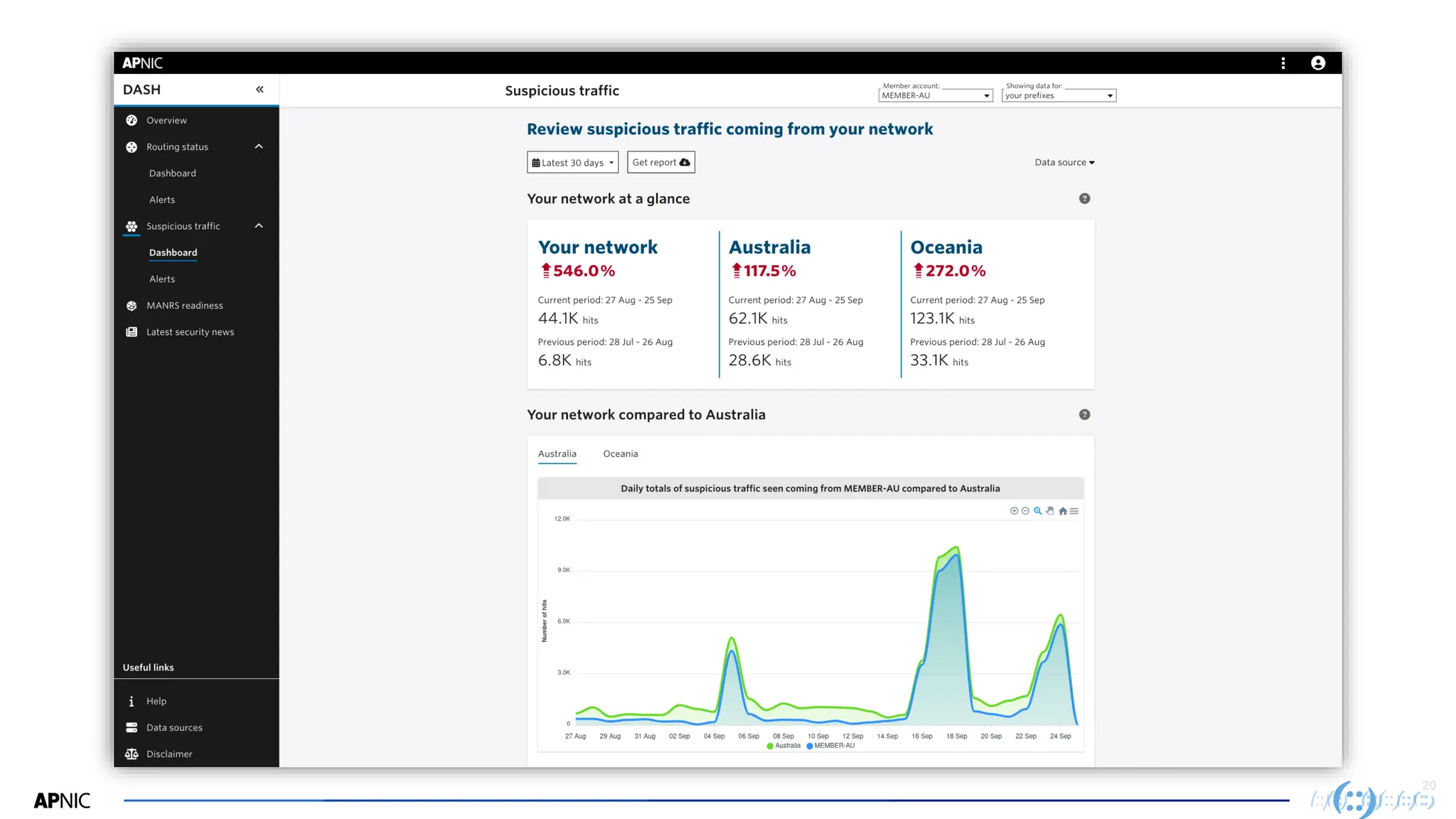Open the Member account dropdown

point(935,96)
